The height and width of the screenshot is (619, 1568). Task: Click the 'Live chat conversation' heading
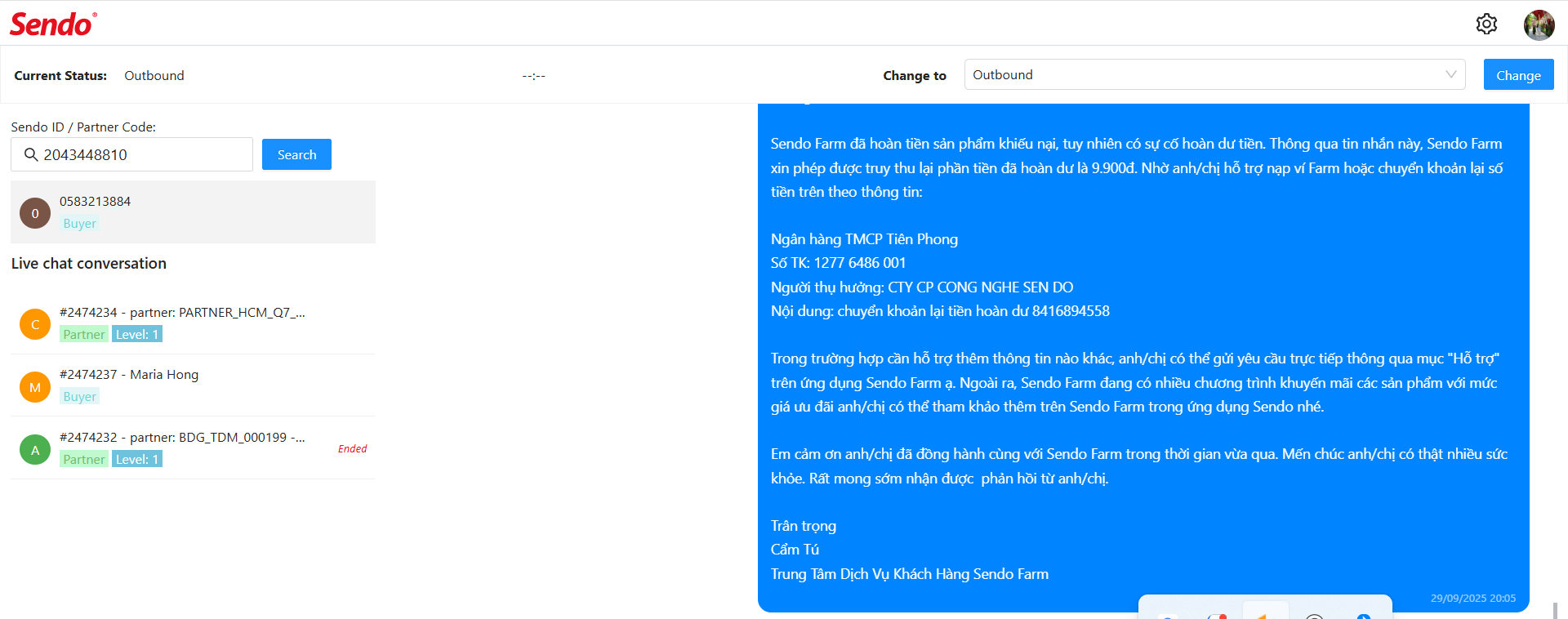coord(89,263)
